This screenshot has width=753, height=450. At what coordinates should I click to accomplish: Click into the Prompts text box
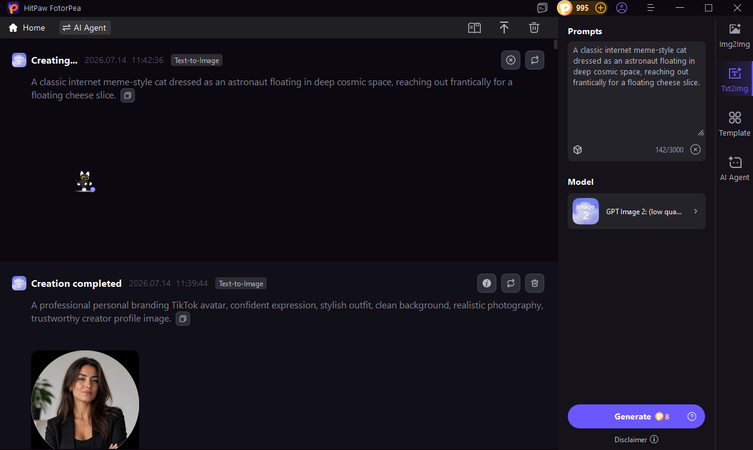[x=636, y=91]
